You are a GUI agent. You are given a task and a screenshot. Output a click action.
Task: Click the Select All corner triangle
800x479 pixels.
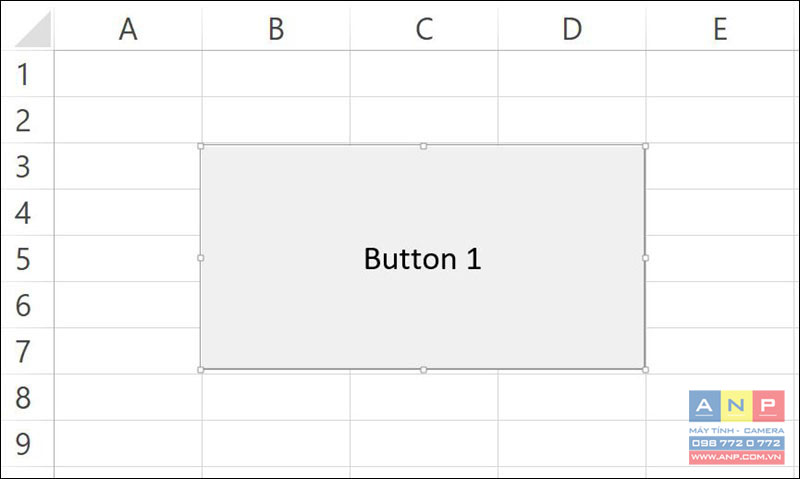click(33, 30)
